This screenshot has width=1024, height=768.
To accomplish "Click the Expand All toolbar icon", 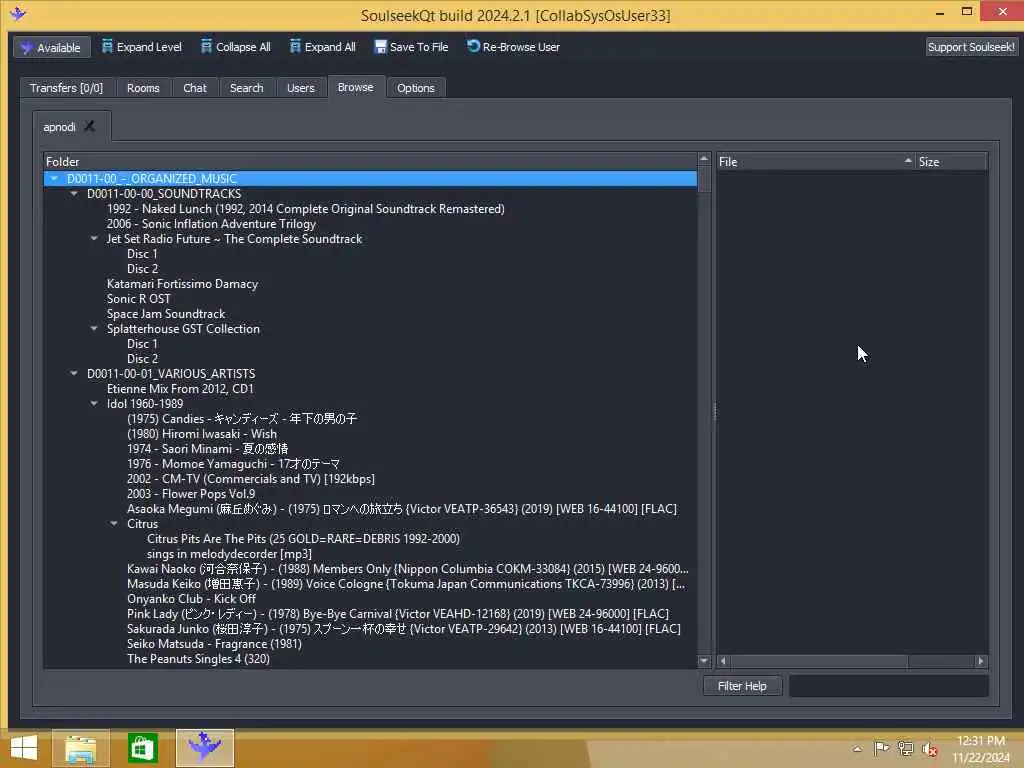I will tap(295, 46).
